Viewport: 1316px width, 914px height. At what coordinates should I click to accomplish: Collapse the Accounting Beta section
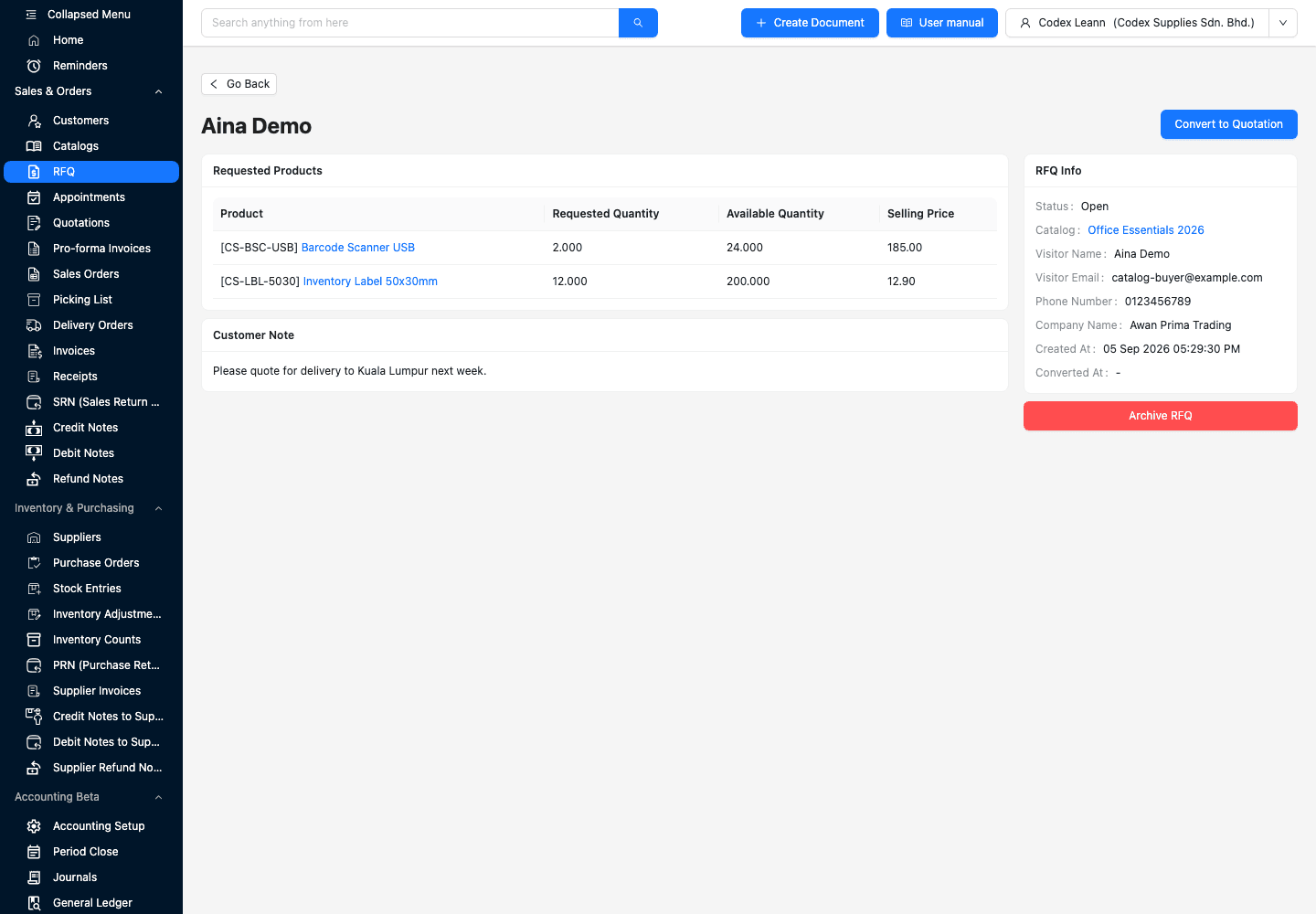tap(158, 797)
